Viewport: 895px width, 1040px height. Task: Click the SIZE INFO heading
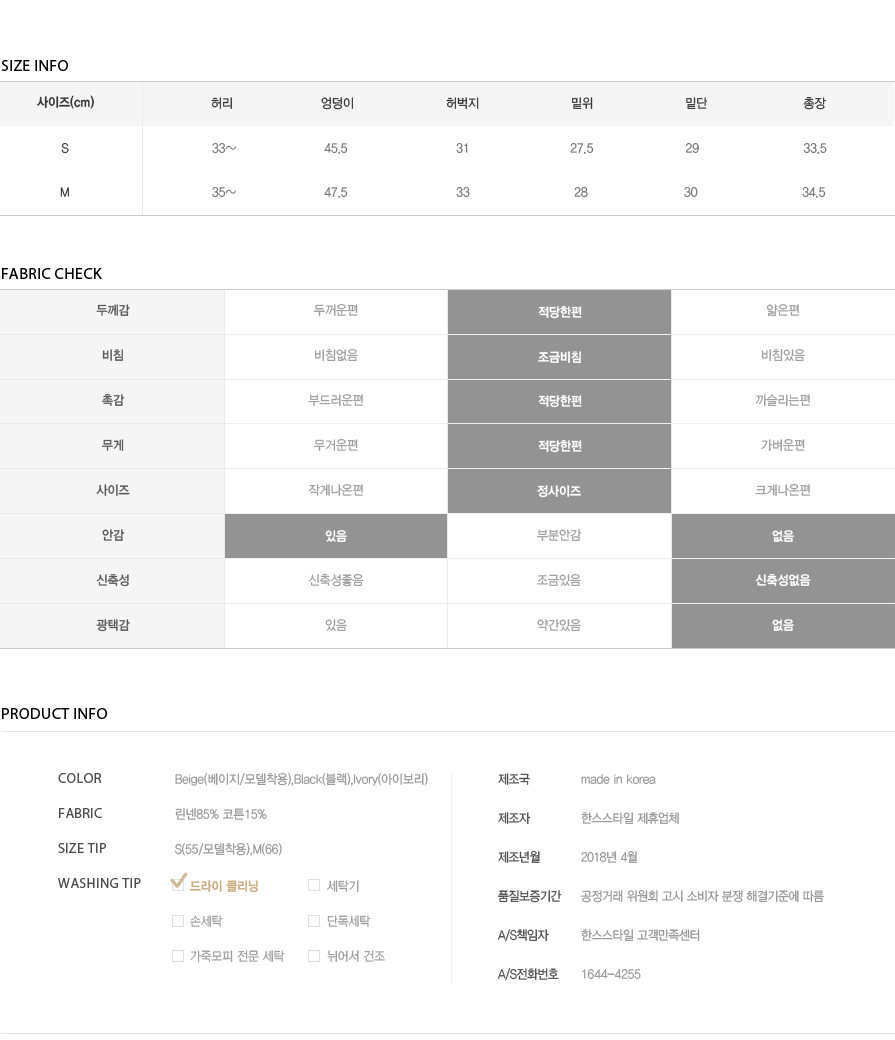(x=34, y=66)
